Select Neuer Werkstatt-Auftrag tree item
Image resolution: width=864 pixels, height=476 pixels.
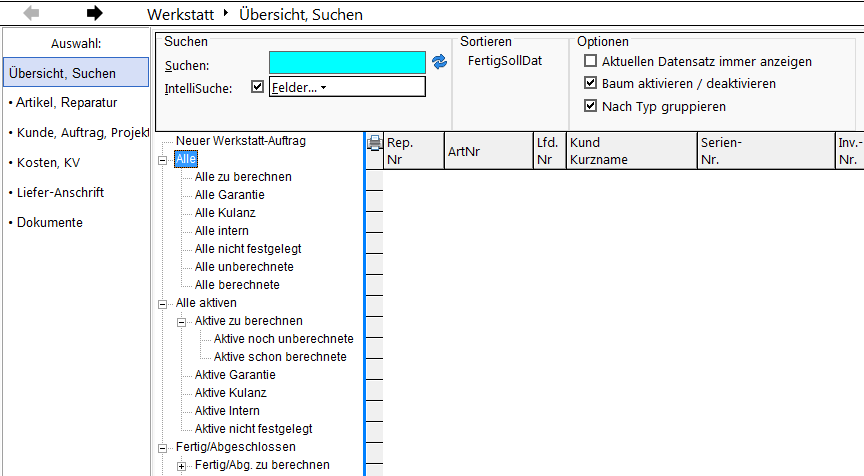coord(241,140)
